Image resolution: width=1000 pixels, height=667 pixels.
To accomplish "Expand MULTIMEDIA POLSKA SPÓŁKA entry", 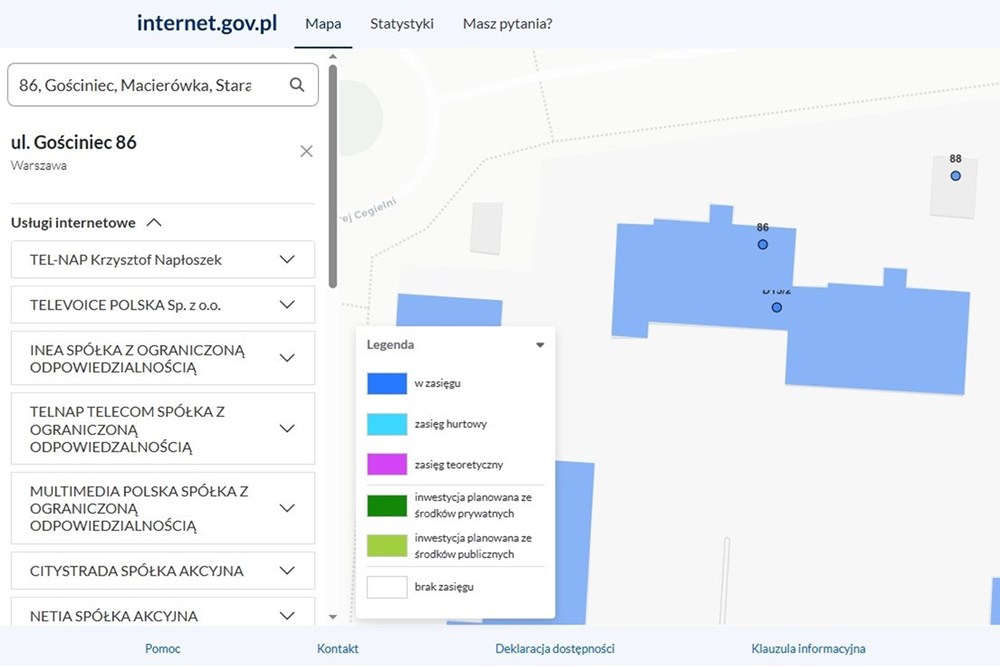I will pos(288,508).
